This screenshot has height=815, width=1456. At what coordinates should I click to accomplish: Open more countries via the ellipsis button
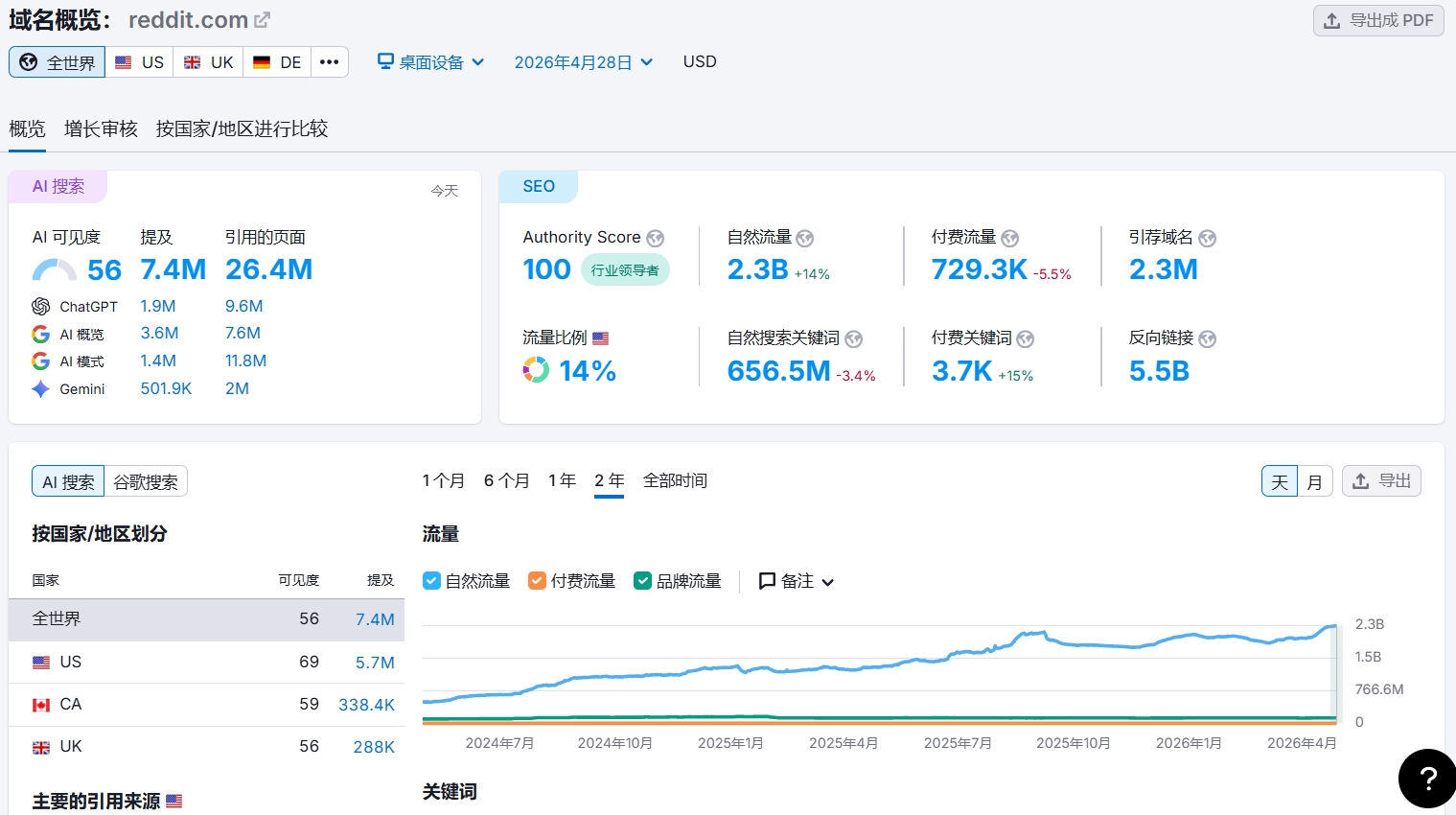(x=330, y=62)
